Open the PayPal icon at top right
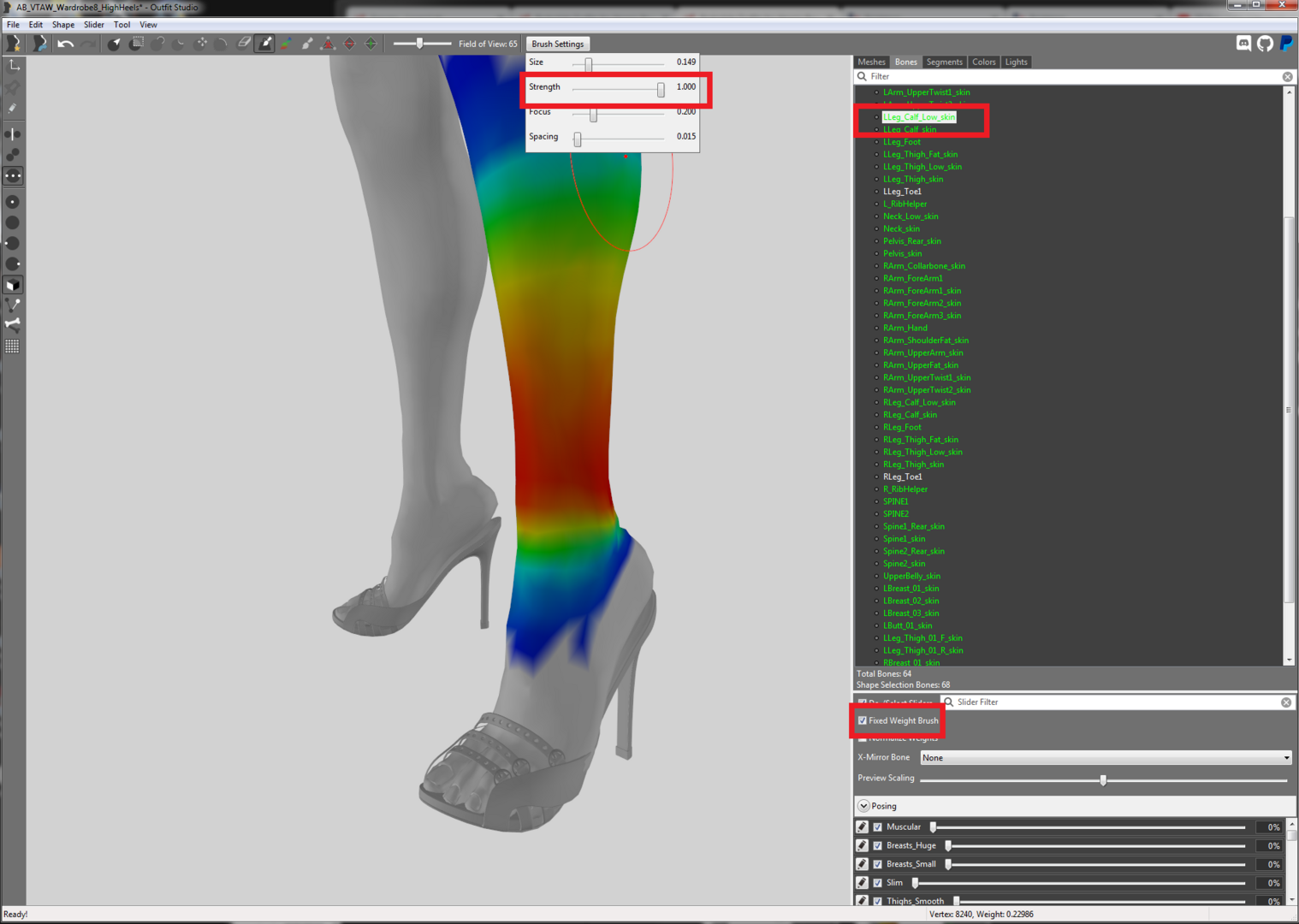This screenshot has width=1299, height=924. click(1286, 44)
